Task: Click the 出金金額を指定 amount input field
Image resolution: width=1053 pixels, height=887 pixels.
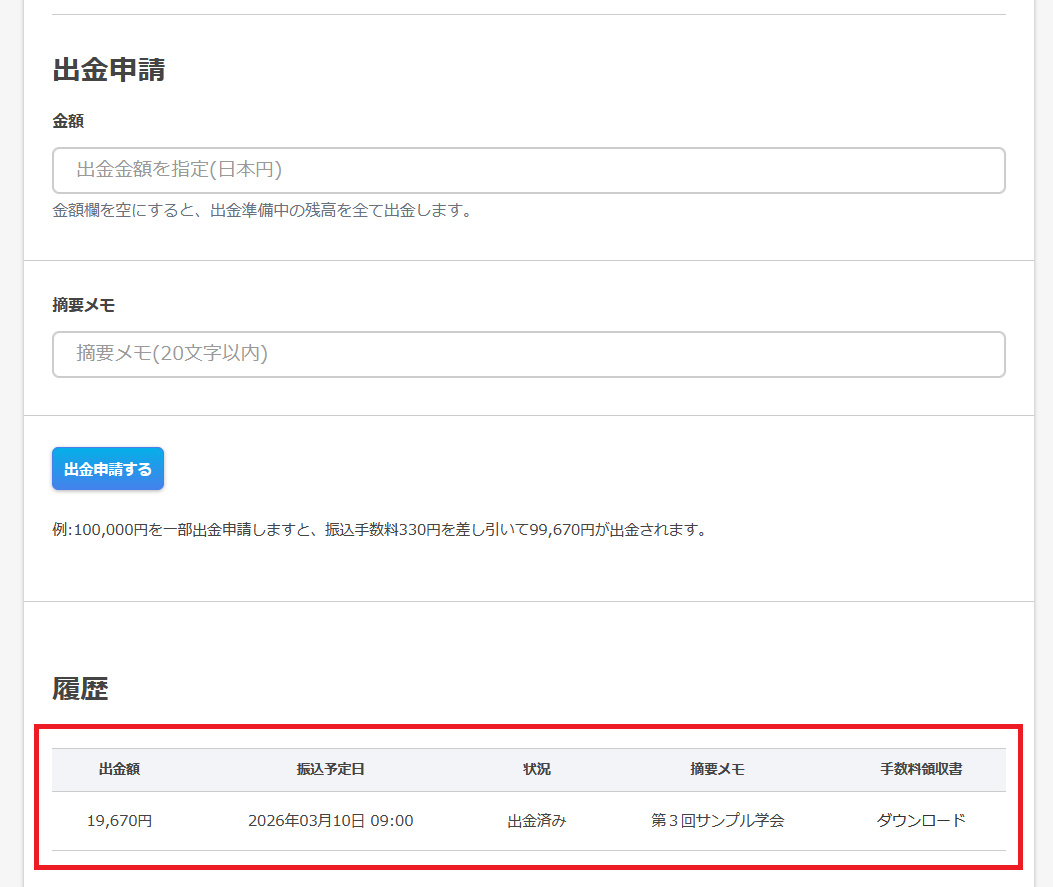Action: [x=528, y=170]
